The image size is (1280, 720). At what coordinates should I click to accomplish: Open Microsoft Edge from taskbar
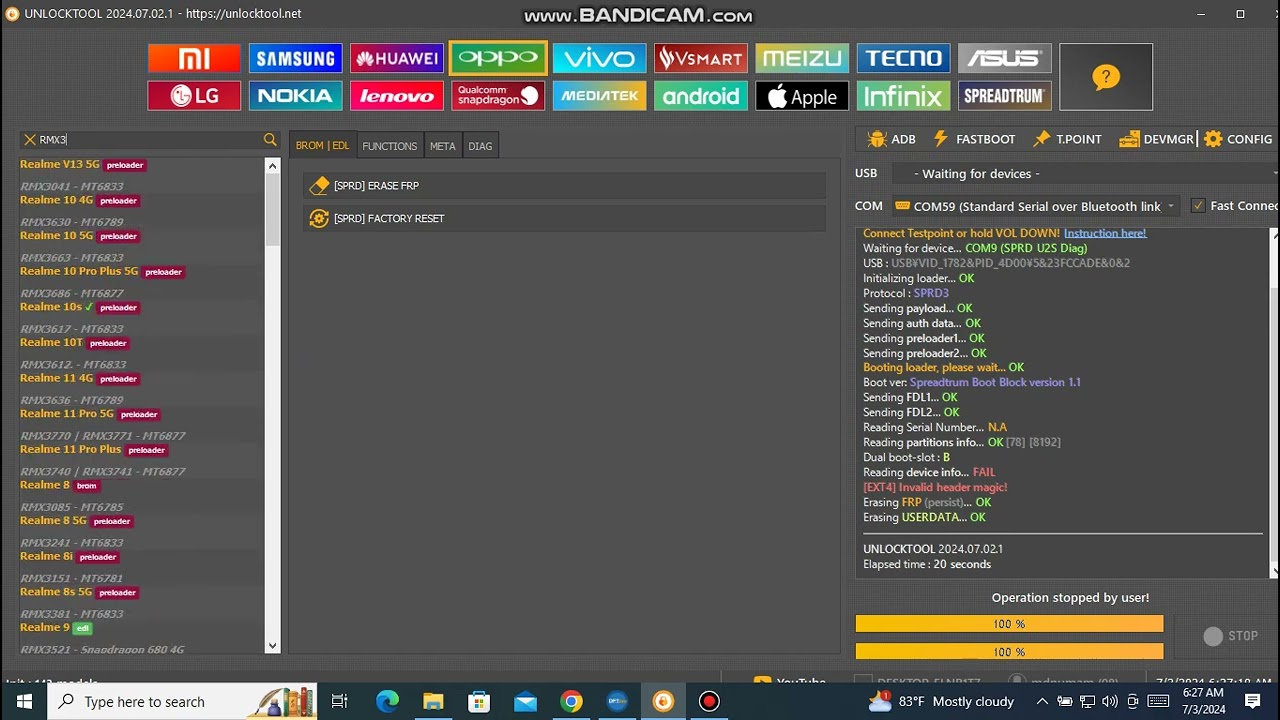(387, 702)
